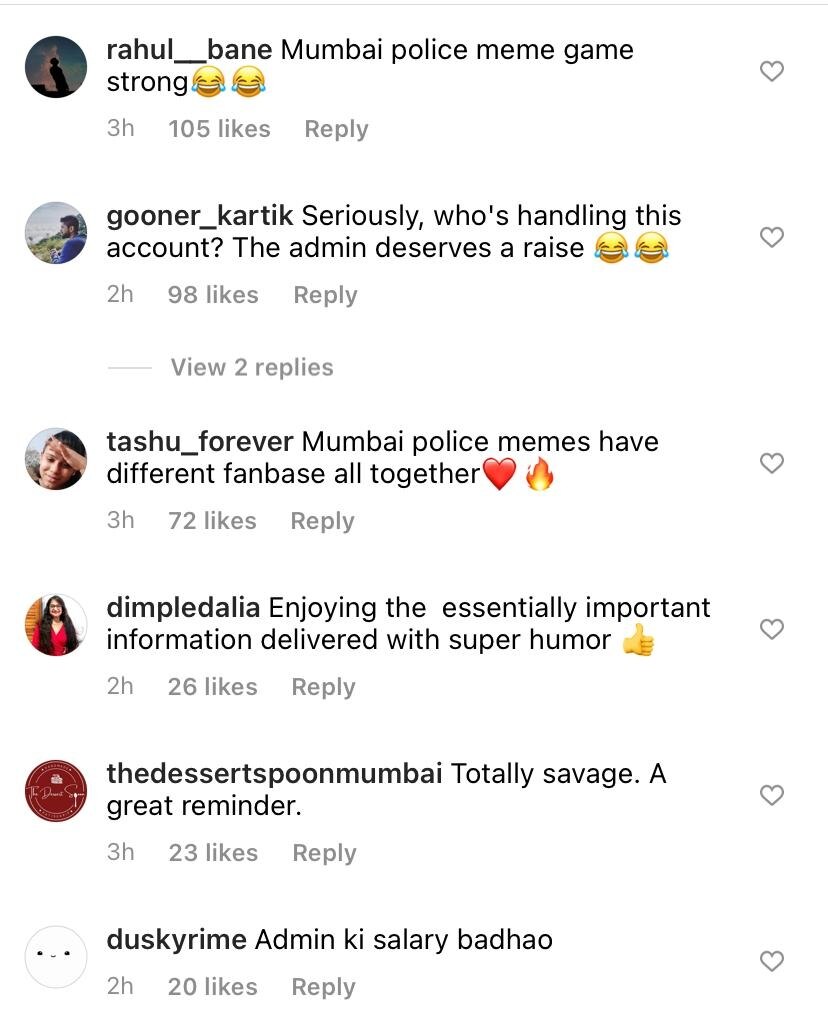
Task: Like thedessertspoonmumbai's comment
Action: (771, 795)
